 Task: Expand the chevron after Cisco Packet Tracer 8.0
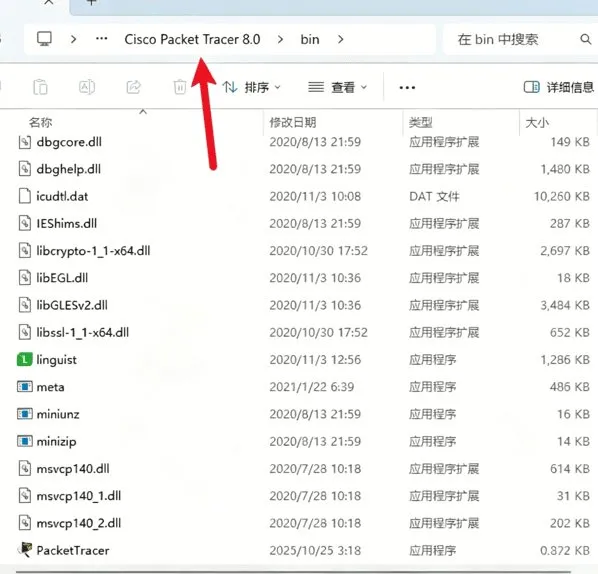[x=280, y=39]
